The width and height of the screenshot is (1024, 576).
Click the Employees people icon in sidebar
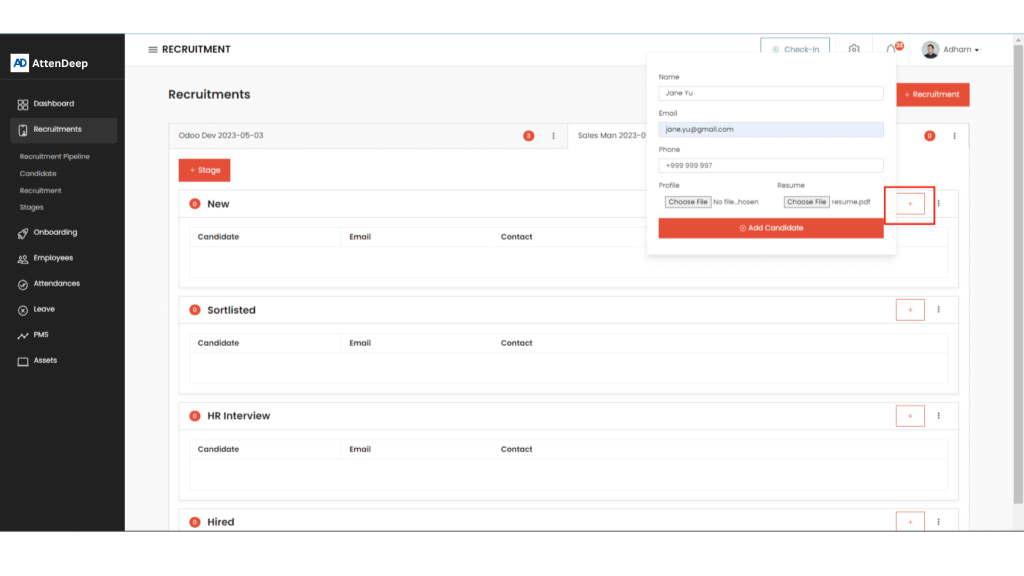tap(23, 258)
